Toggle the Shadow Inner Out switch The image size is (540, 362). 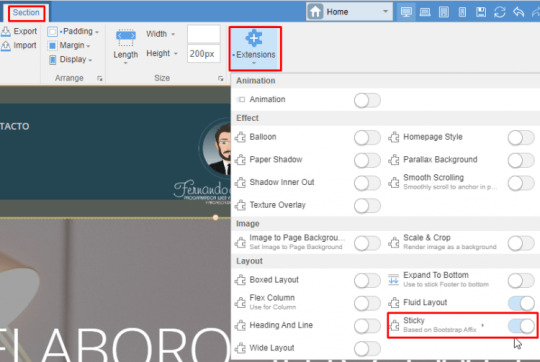(367, 183)
